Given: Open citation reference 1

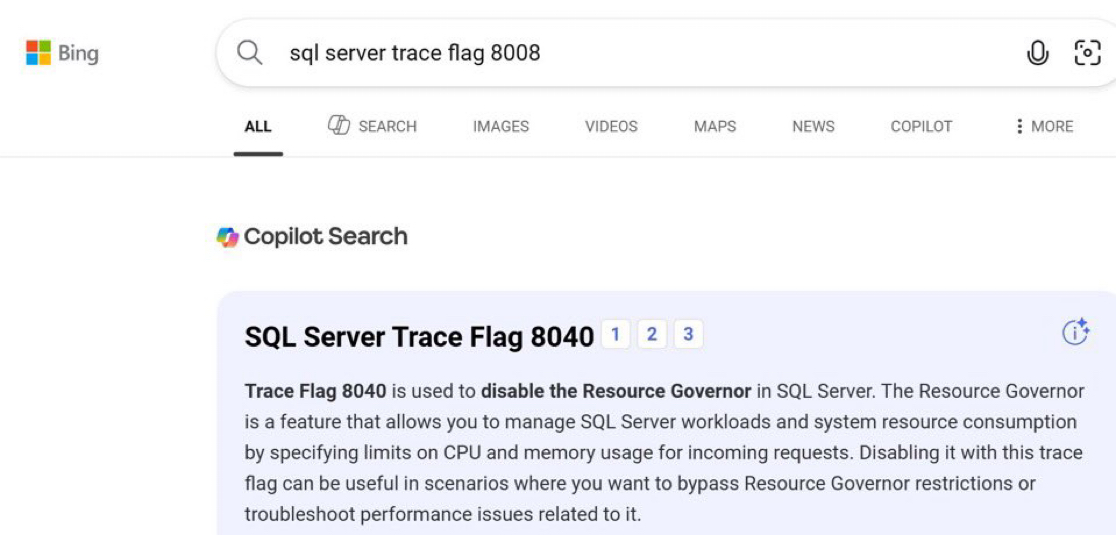Looking at the screenshot, I should (615, 335).
